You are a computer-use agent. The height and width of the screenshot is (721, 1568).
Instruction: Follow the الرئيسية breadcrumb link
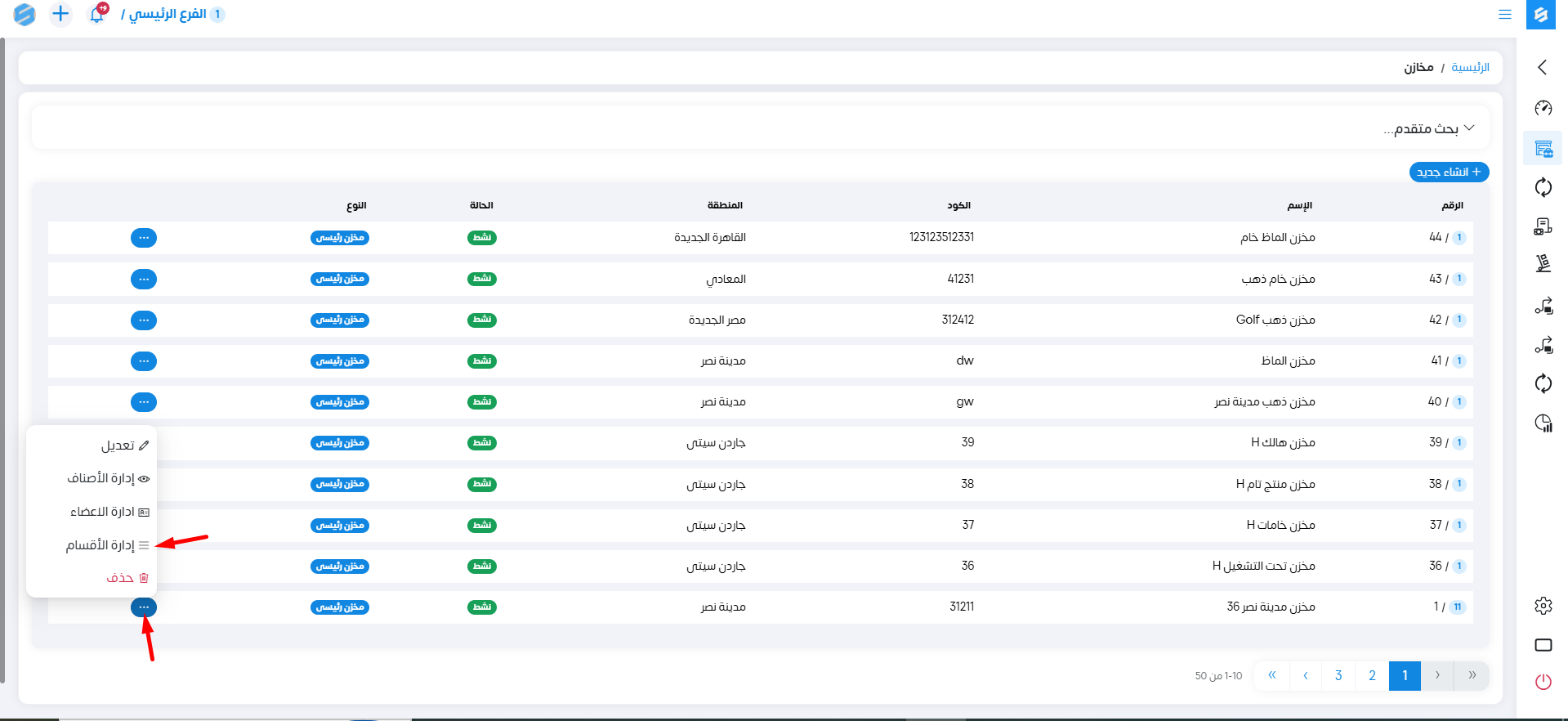click(x=1470, y=67)
